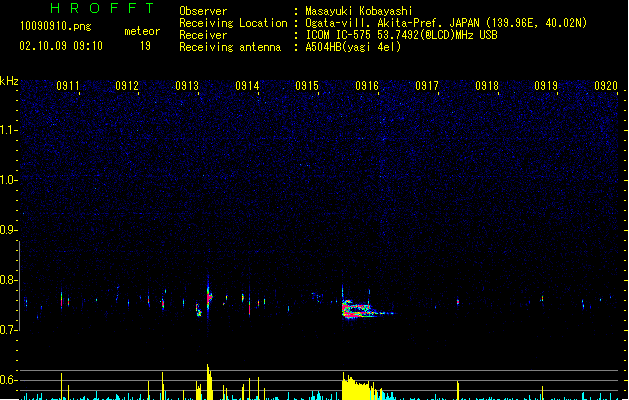Click the Receiving antenna field label
The image size is (629, 400).
click(230, 47)
